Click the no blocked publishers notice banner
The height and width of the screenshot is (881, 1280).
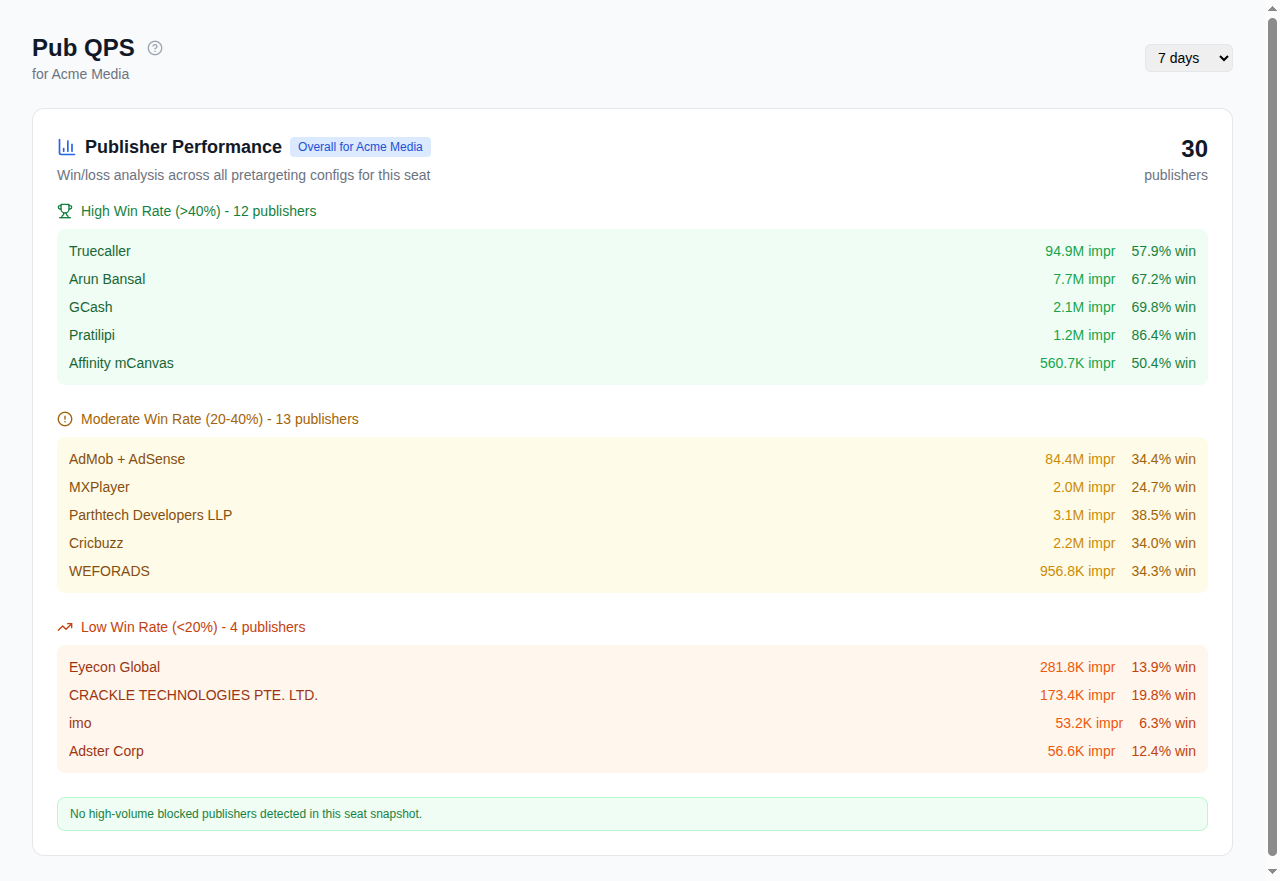[x=632, y=814]
